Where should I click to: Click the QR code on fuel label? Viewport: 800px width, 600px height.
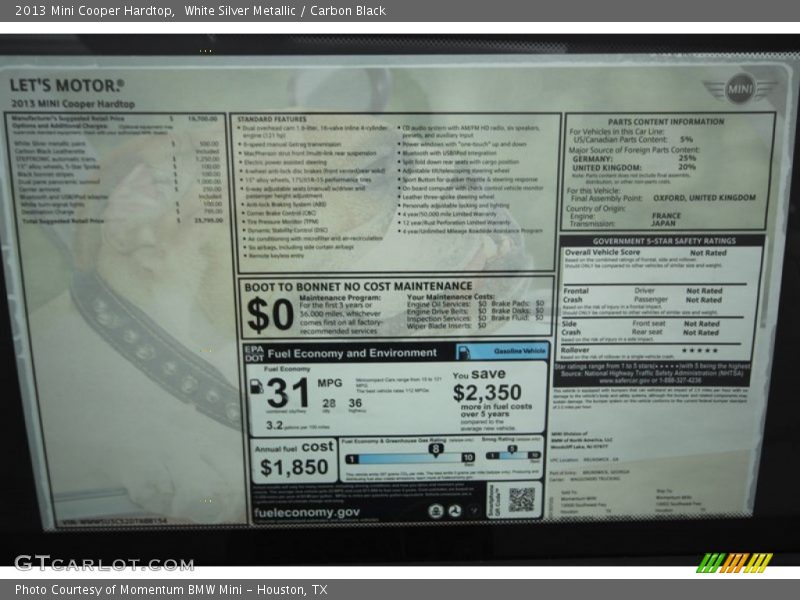(520, 499)
